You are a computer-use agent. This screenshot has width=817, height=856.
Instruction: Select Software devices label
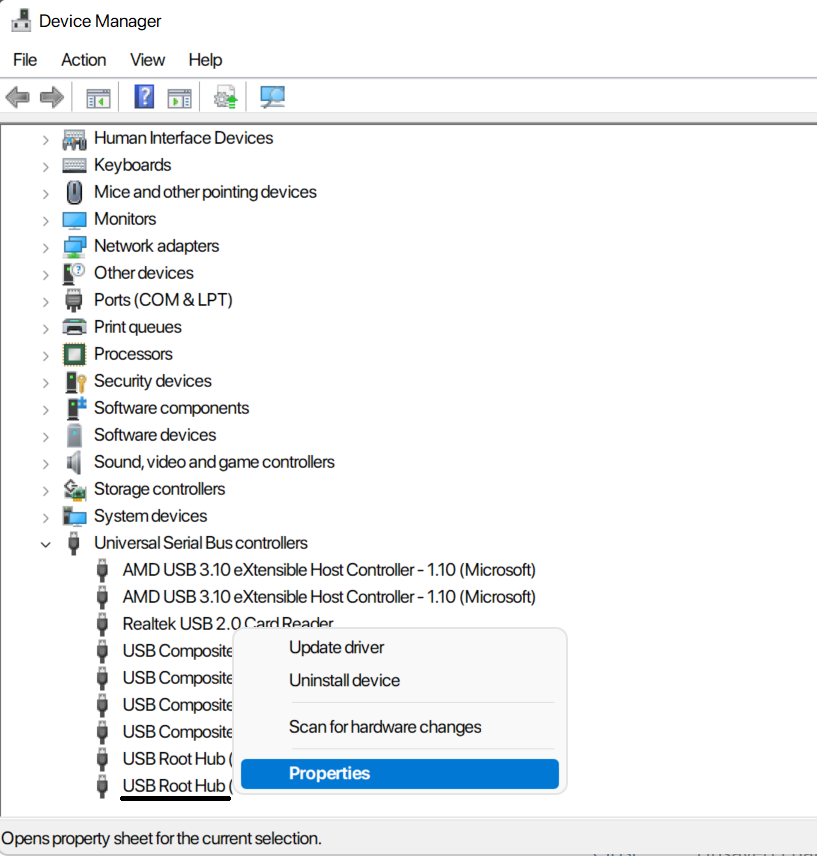(x=155, y=435)
